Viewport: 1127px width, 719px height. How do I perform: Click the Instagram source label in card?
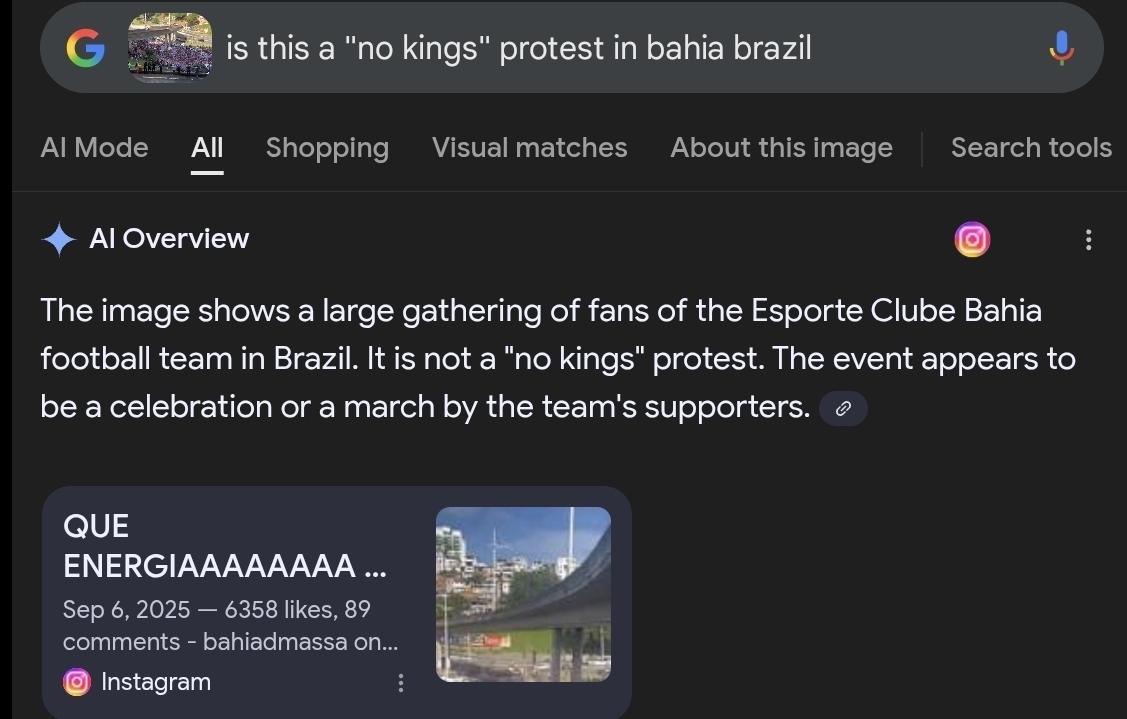coord(156,682)
